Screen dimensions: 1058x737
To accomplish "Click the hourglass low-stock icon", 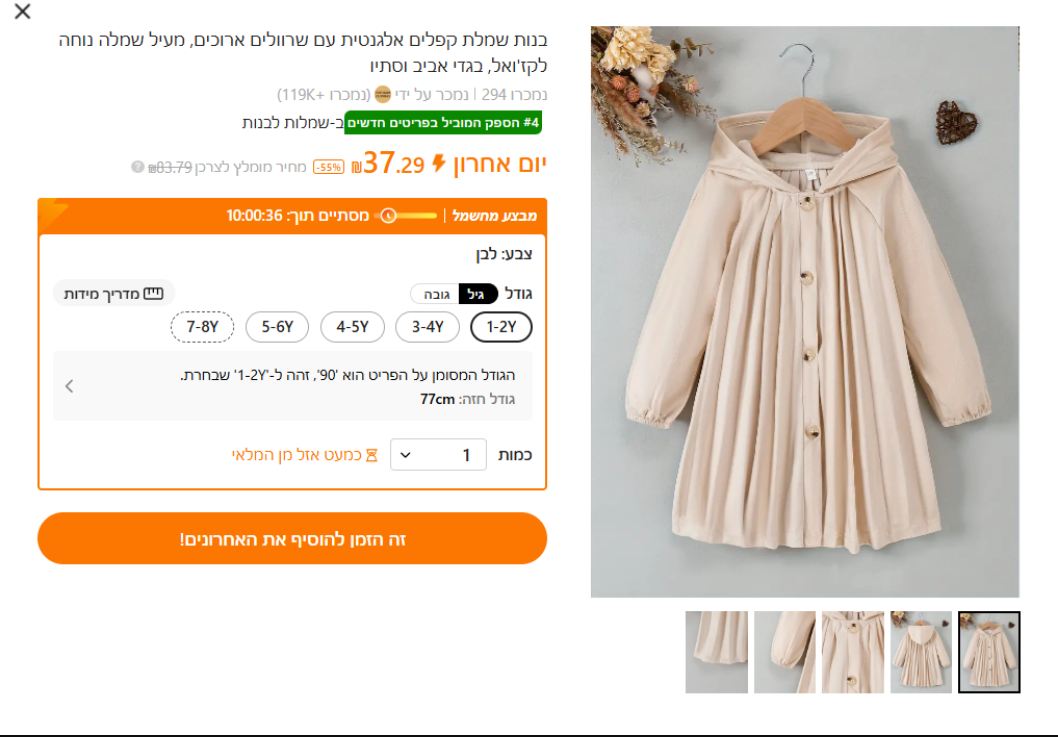I will (x=371, y=455).
